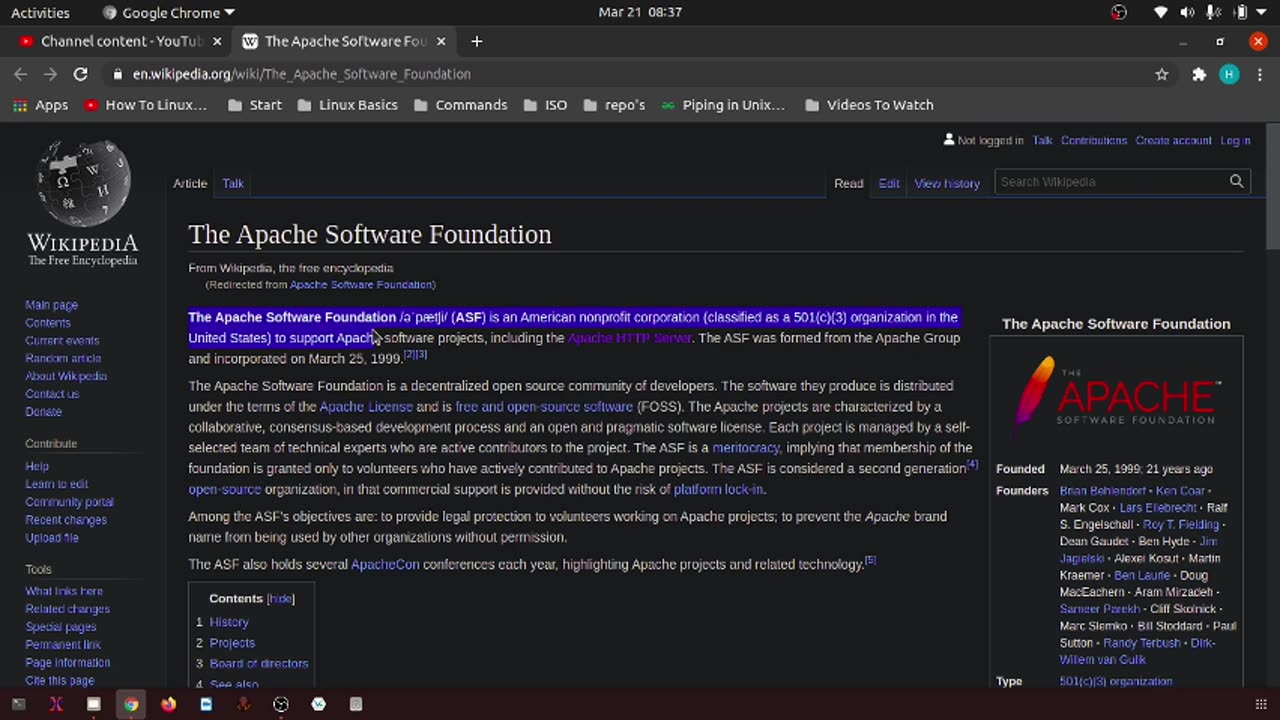Image resolution: width=1280 pixels, height=720 pixels.
Task: Launch Firefox from the bottom taskbar
Action: tap(168, 704)
